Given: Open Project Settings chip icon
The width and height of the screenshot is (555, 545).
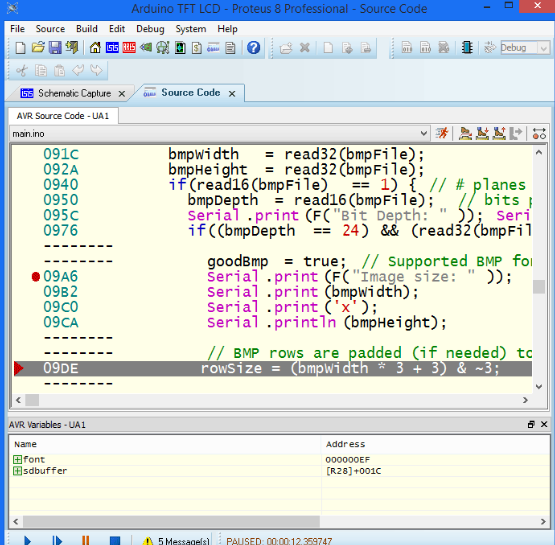Looking at the screenshot, I should pyautogui.click(x=467, y=47).
